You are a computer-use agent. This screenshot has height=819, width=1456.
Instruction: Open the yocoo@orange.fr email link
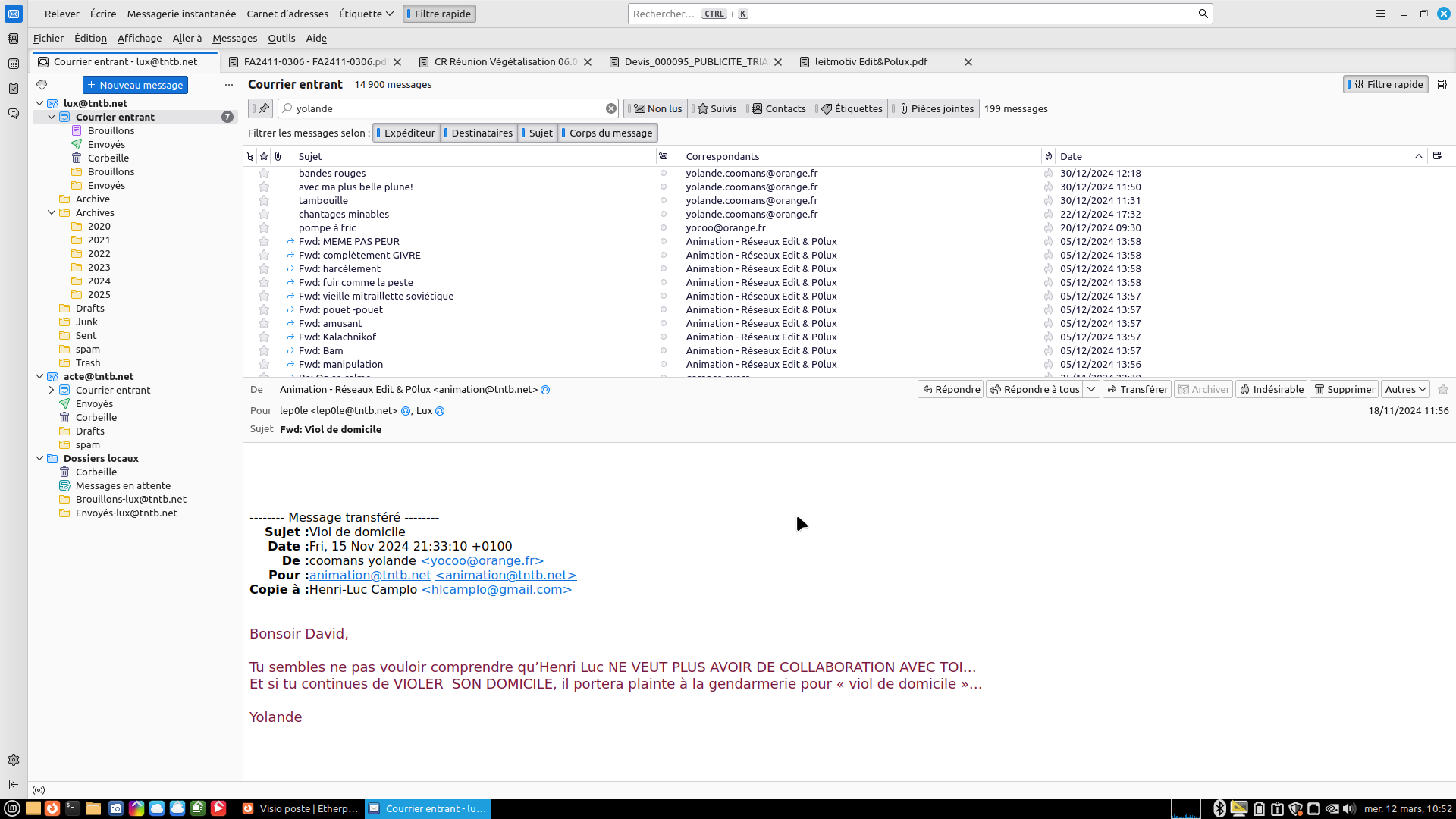[482, 560]
